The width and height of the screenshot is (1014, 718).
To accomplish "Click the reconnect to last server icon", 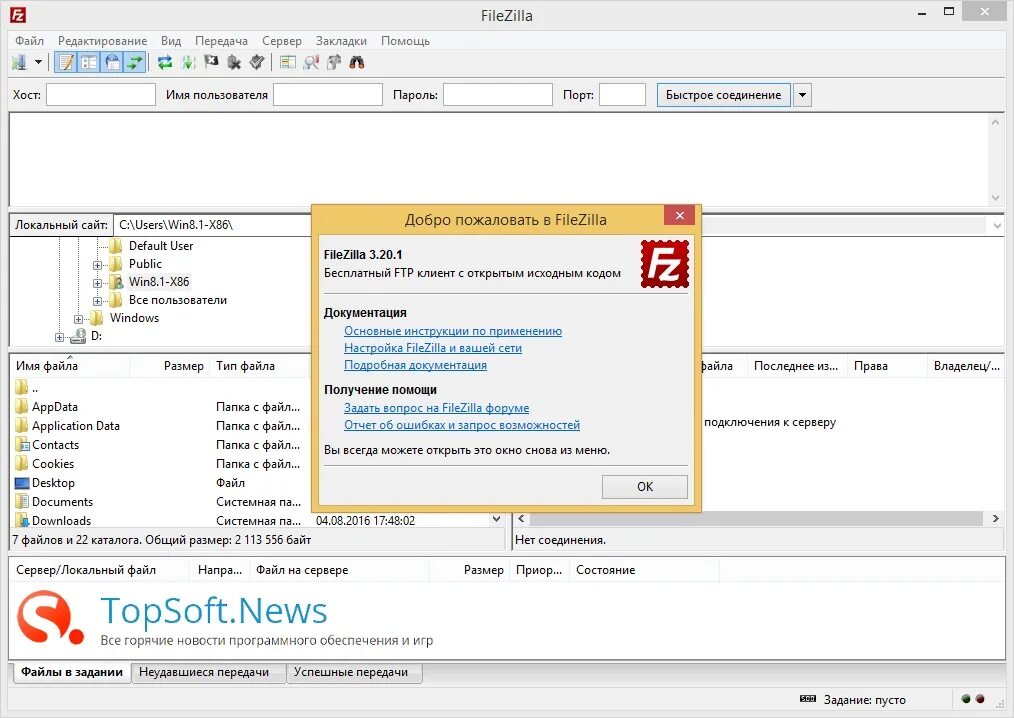I will click(x=257, y=63).
